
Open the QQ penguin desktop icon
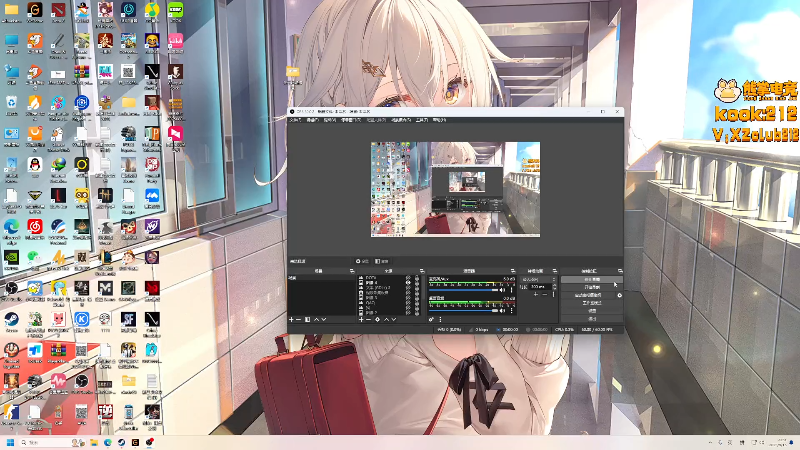(x=35, y=165)
